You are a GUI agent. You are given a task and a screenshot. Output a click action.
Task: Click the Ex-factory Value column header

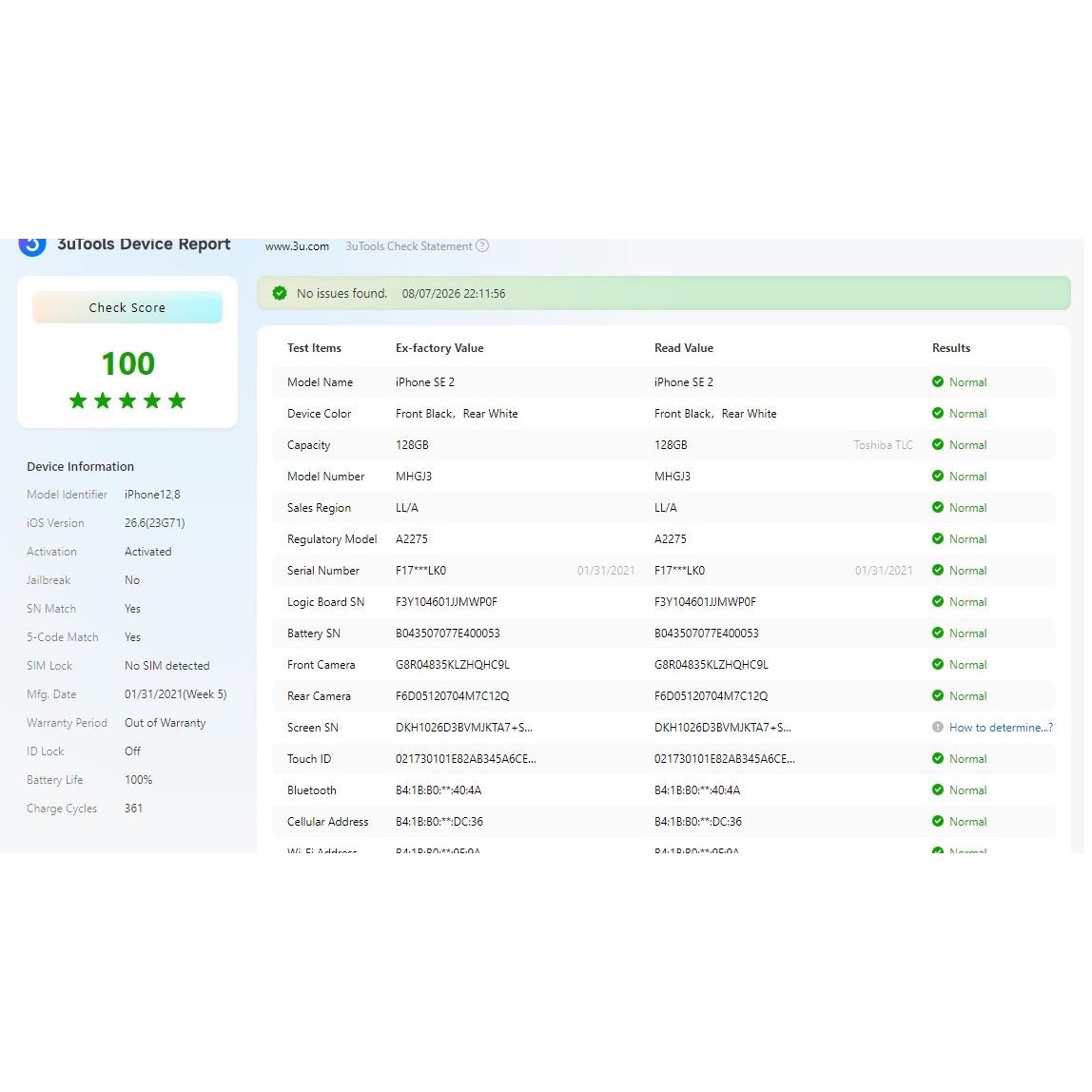click(x=439, y=347)
